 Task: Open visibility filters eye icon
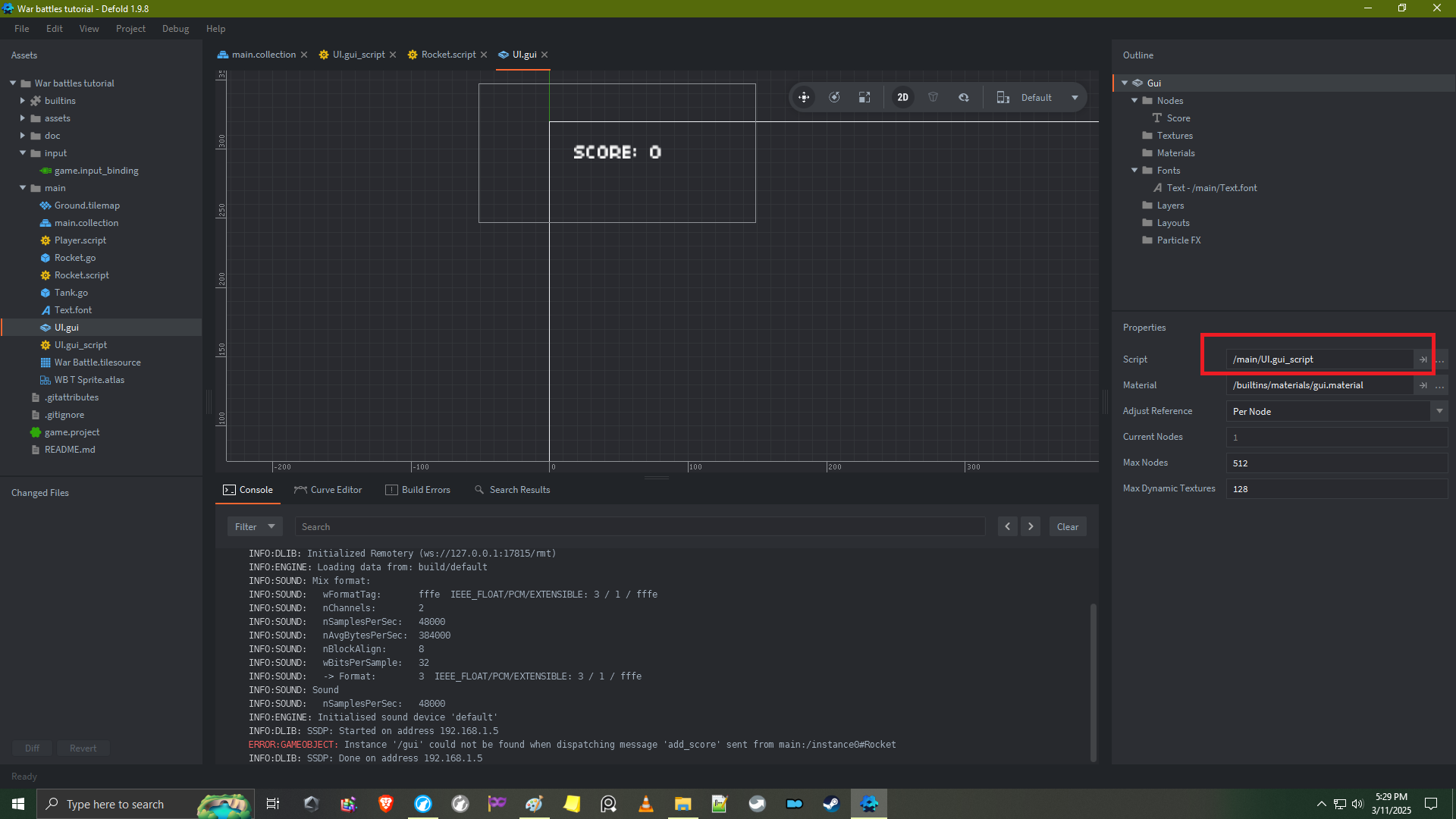click(x=964, y=97)
